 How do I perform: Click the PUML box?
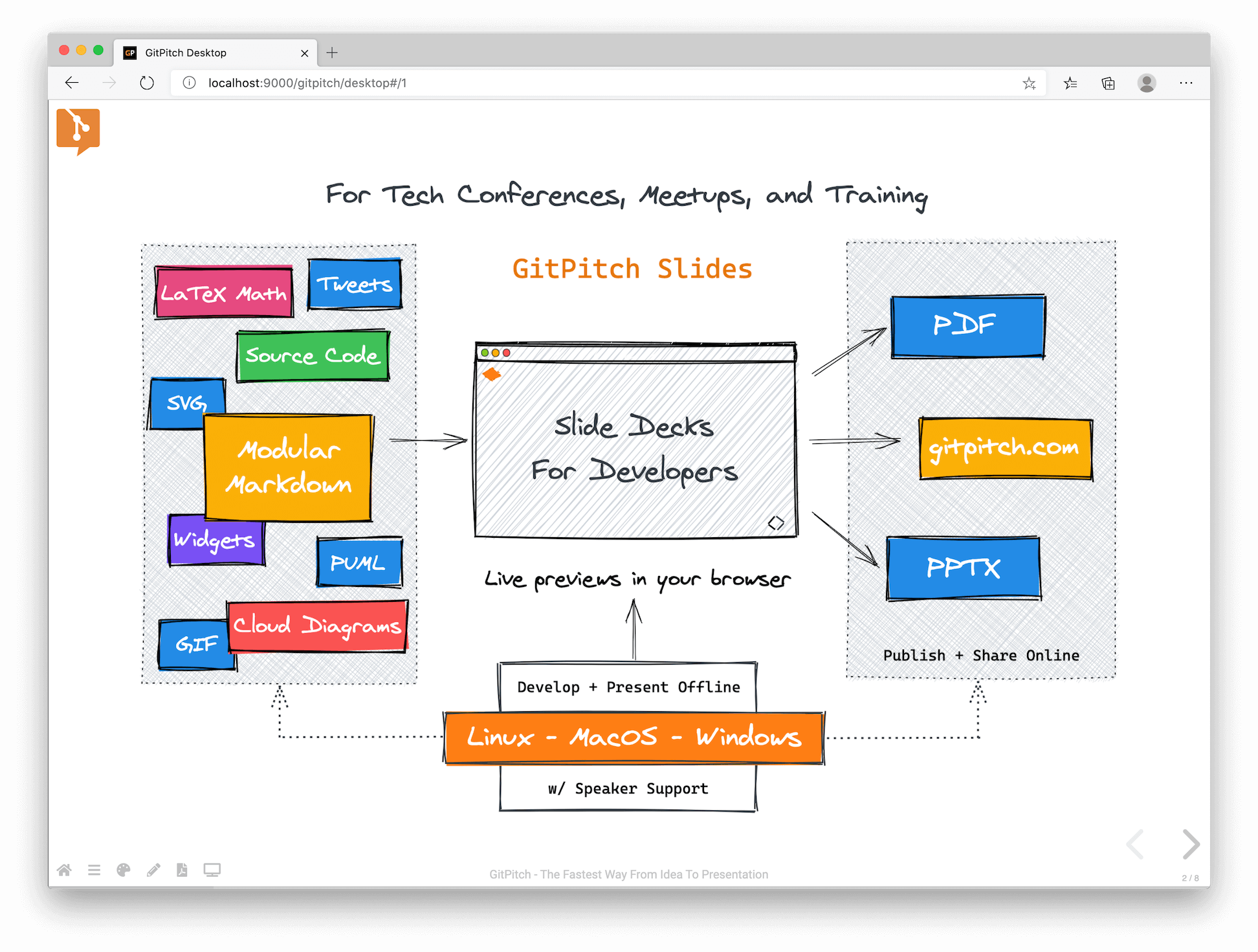click(359, 562)
